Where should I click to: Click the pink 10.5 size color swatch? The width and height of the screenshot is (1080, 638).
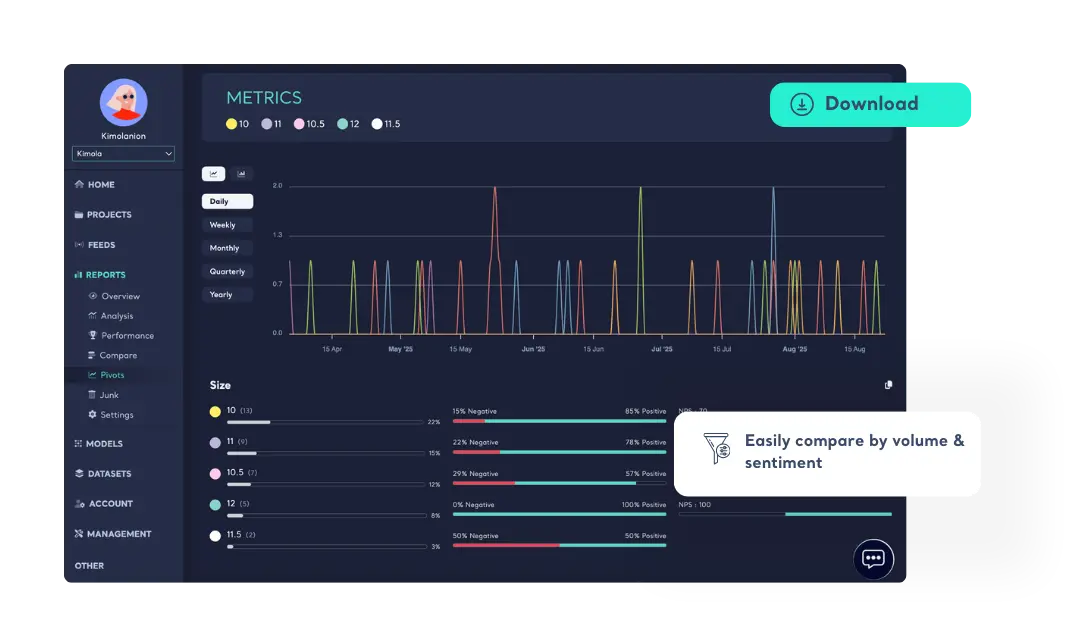215,474
